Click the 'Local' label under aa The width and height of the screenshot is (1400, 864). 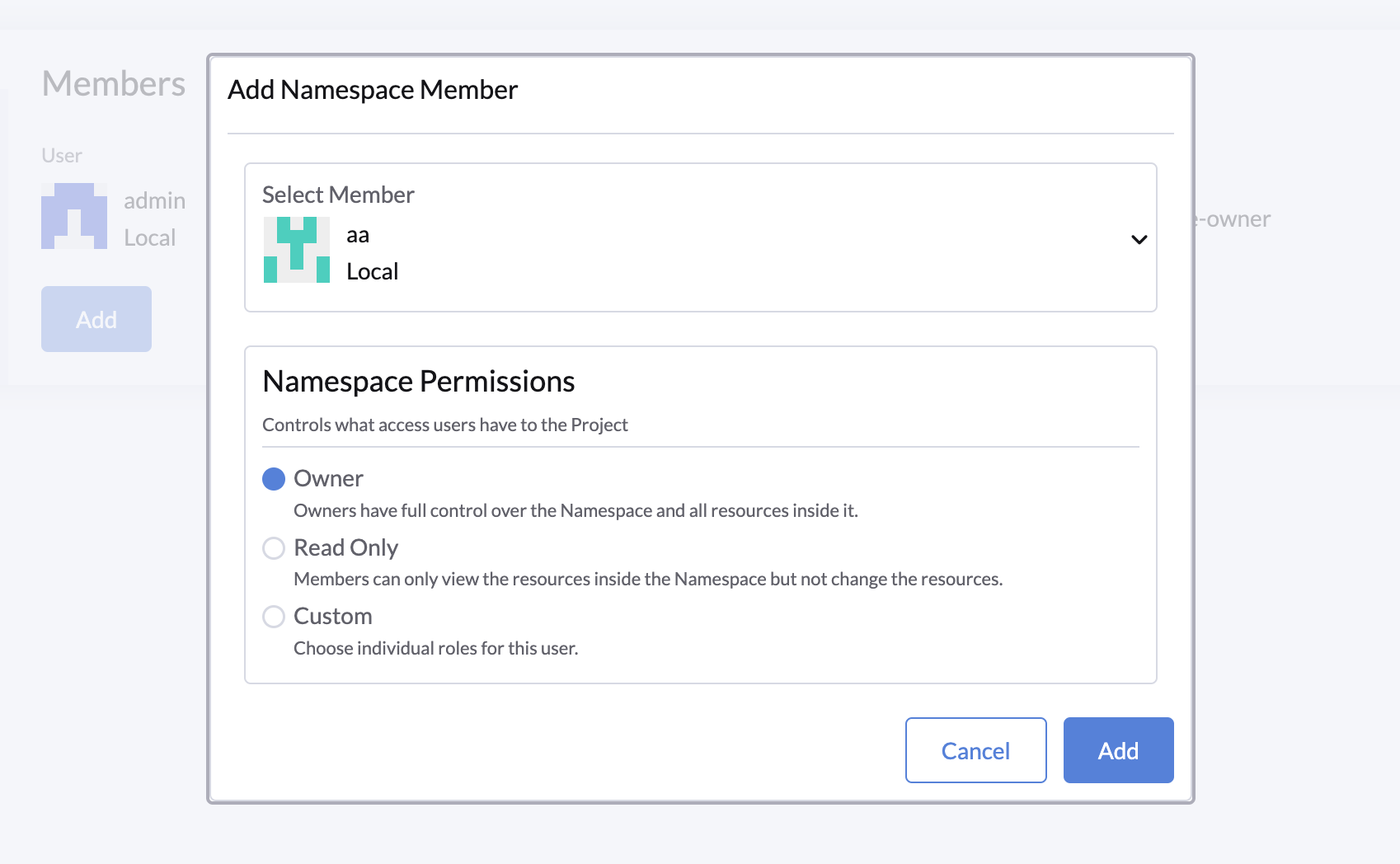pos(372,271)
